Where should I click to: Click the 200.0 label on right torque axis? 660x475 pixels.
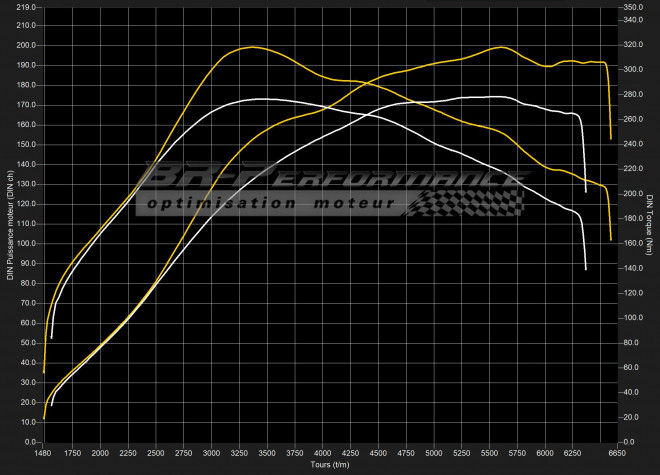632,193
